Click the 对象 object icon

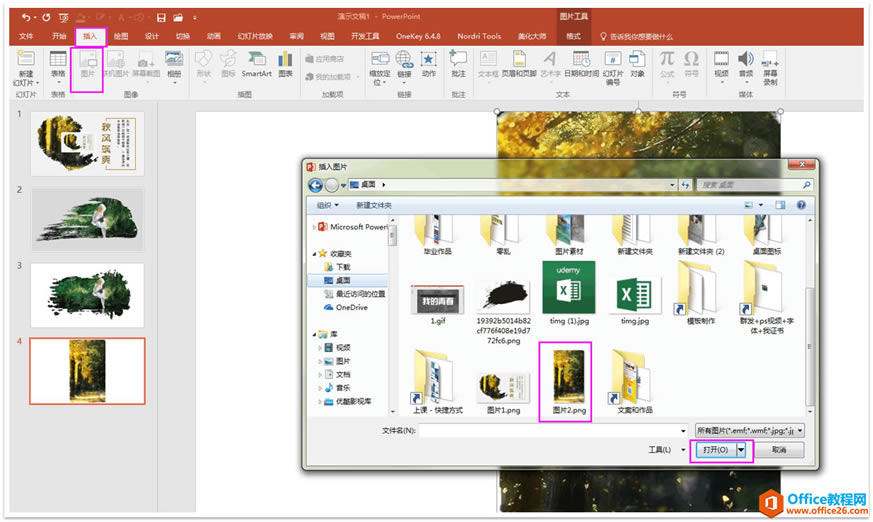click(x=637, y=59)
